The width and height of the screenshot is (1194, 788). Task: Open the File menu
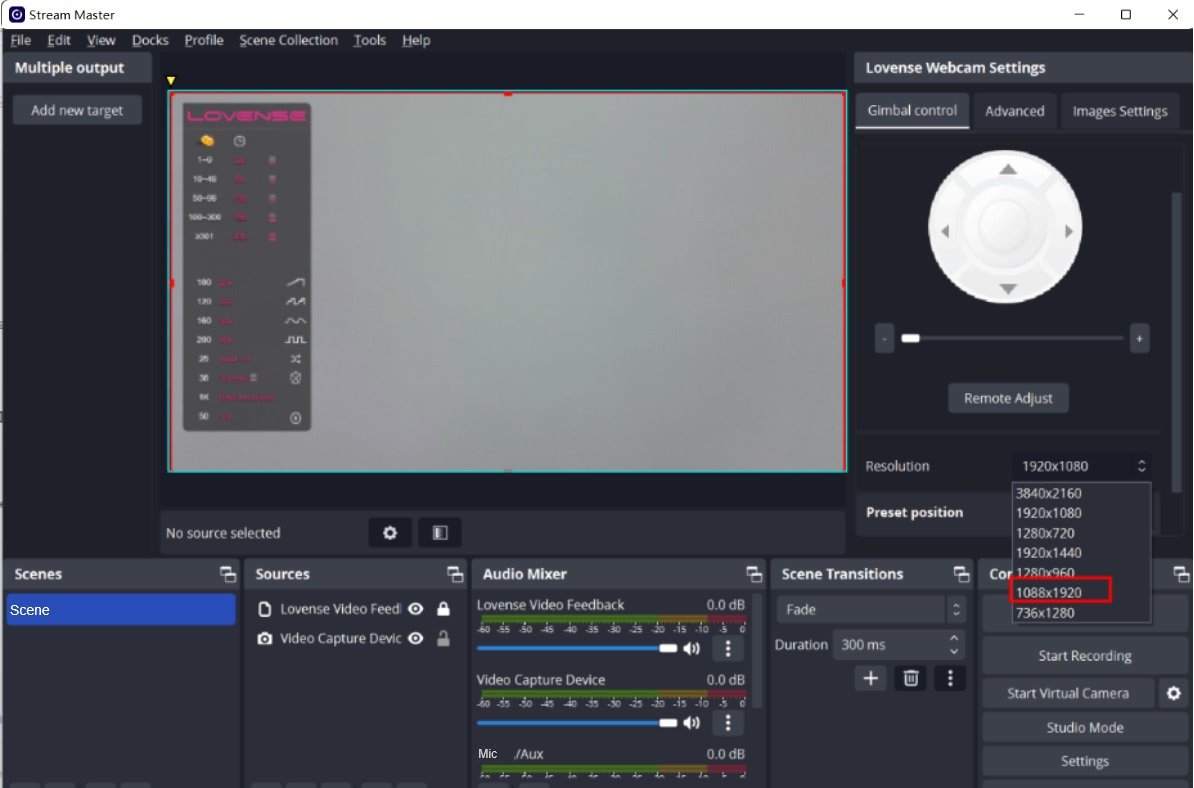click(x=21, y=40)
